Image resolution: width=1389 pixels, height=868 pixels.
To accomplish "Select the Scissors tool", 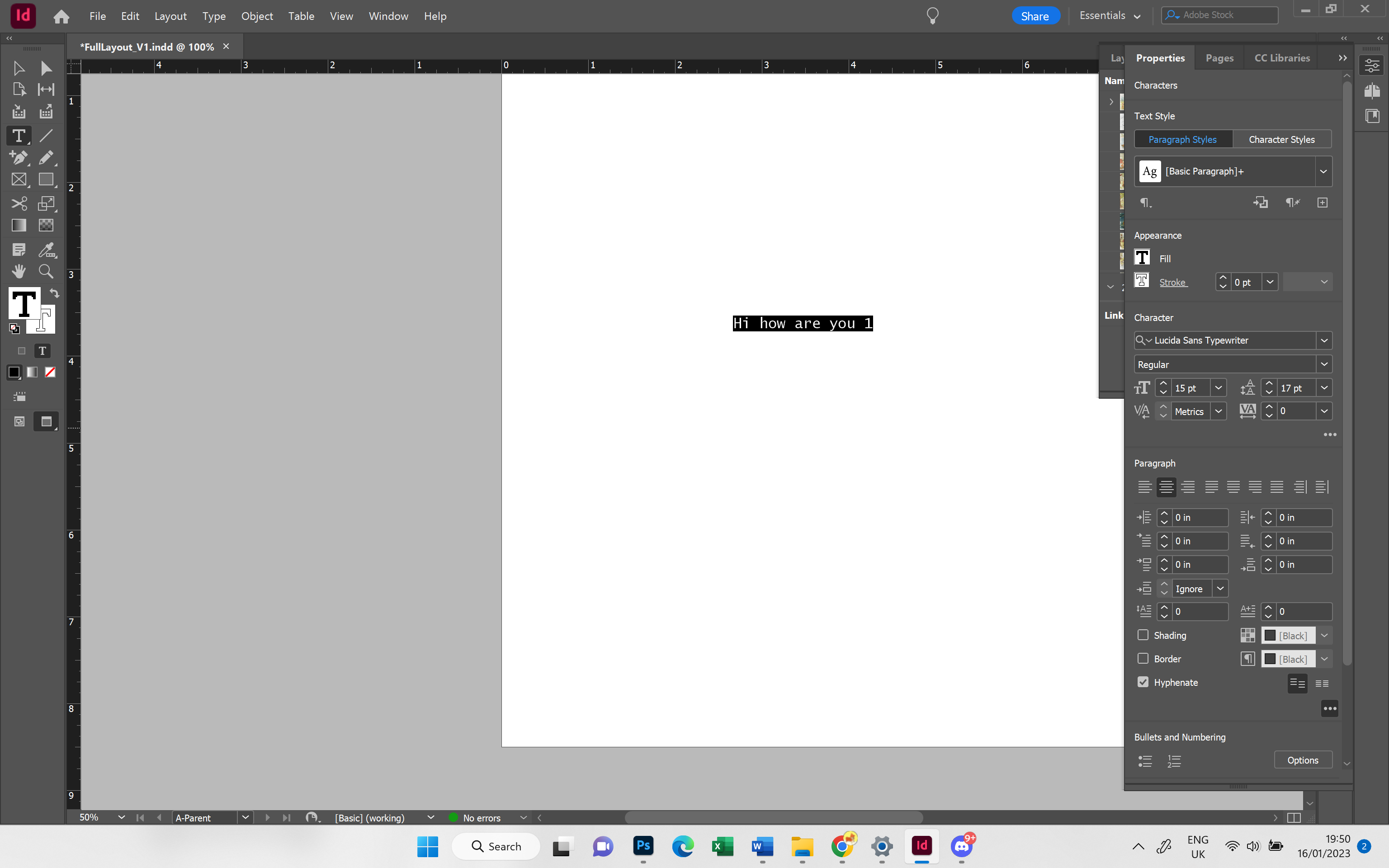I will click(19, 203).
